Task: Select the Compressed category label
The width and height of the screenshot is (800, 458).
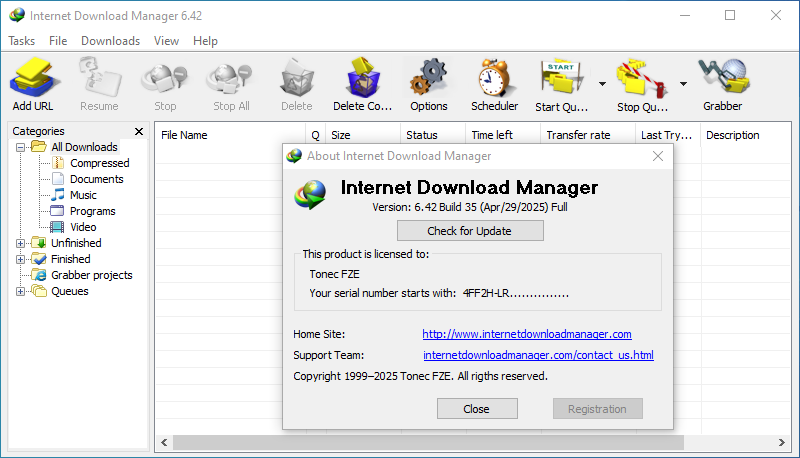Action: point(99,163)
